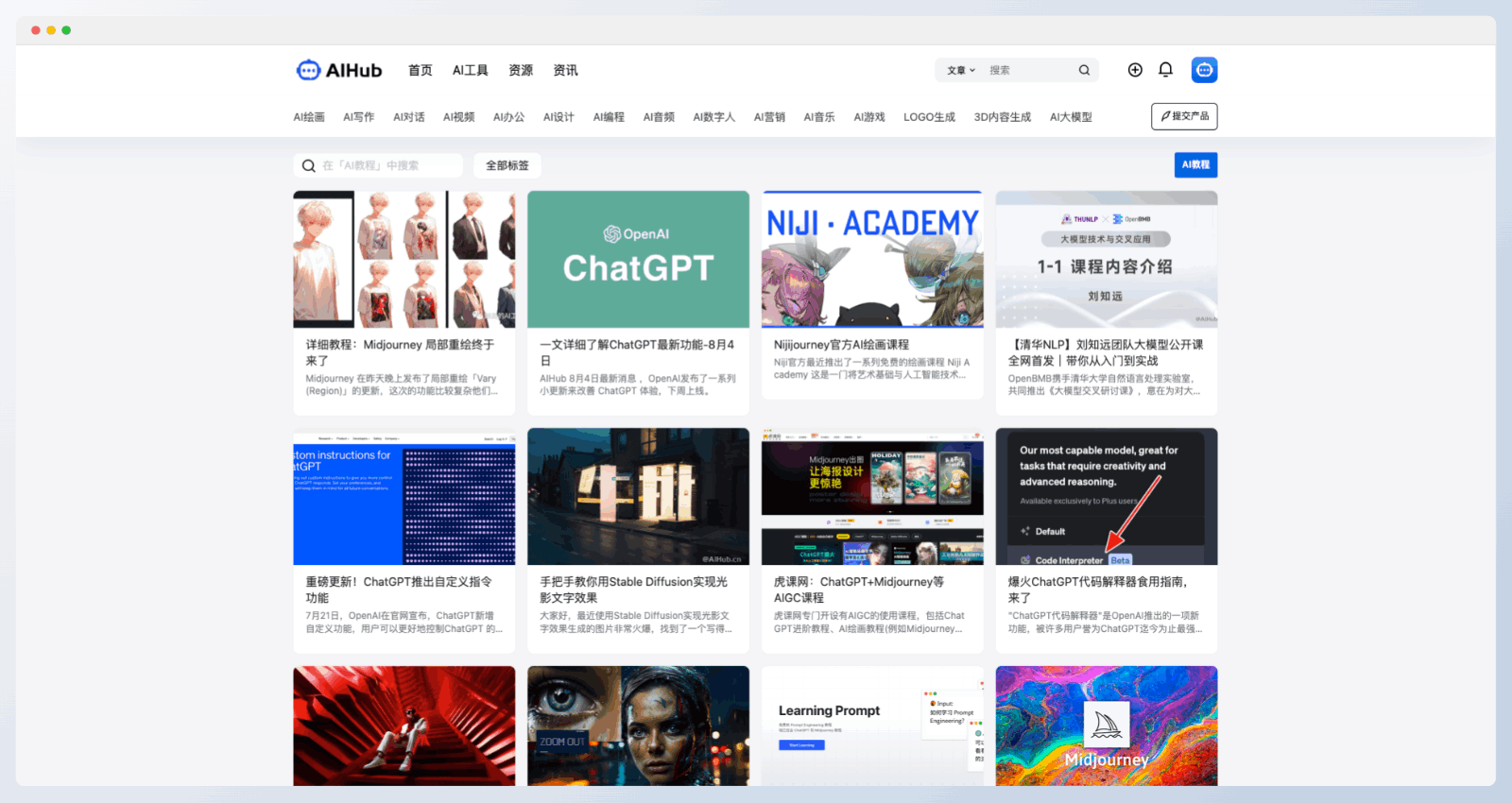Select the AI办公 category

(508, 117)
